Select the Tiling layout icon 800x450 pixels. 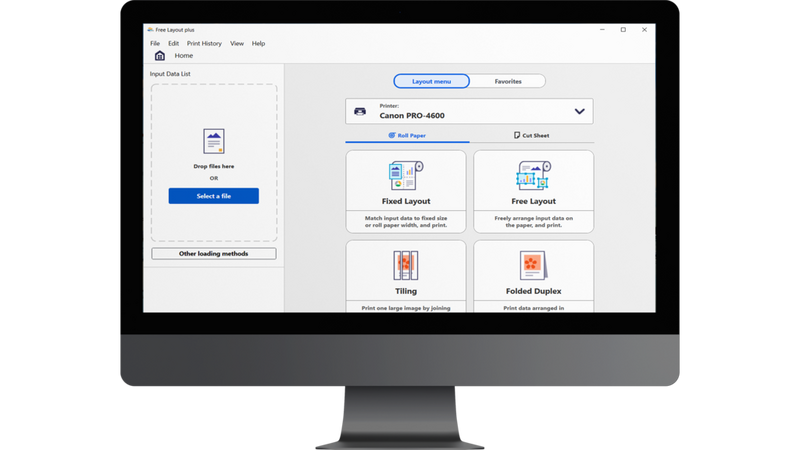point(405,265)
